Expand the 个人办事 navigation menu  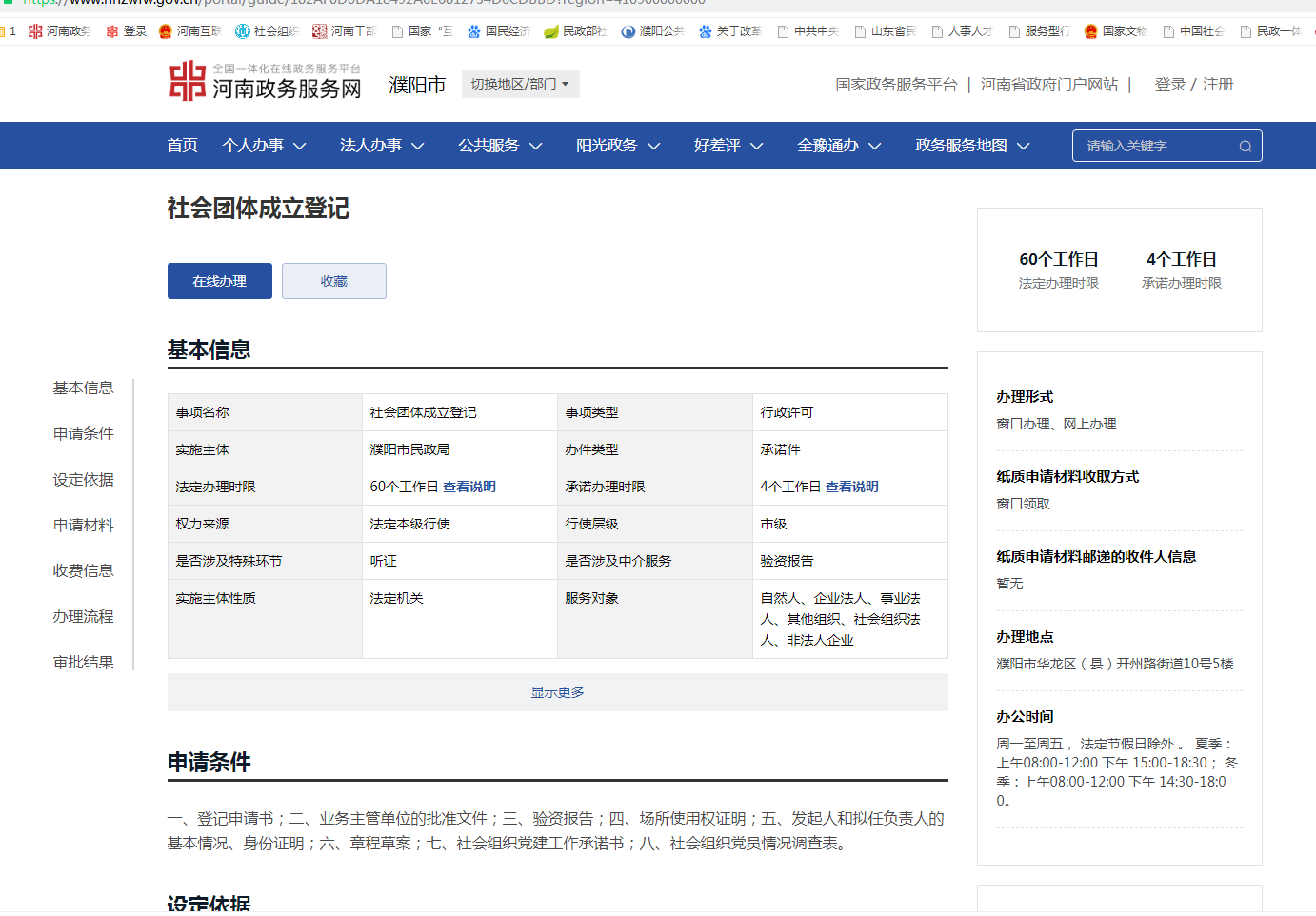[264, 146]
